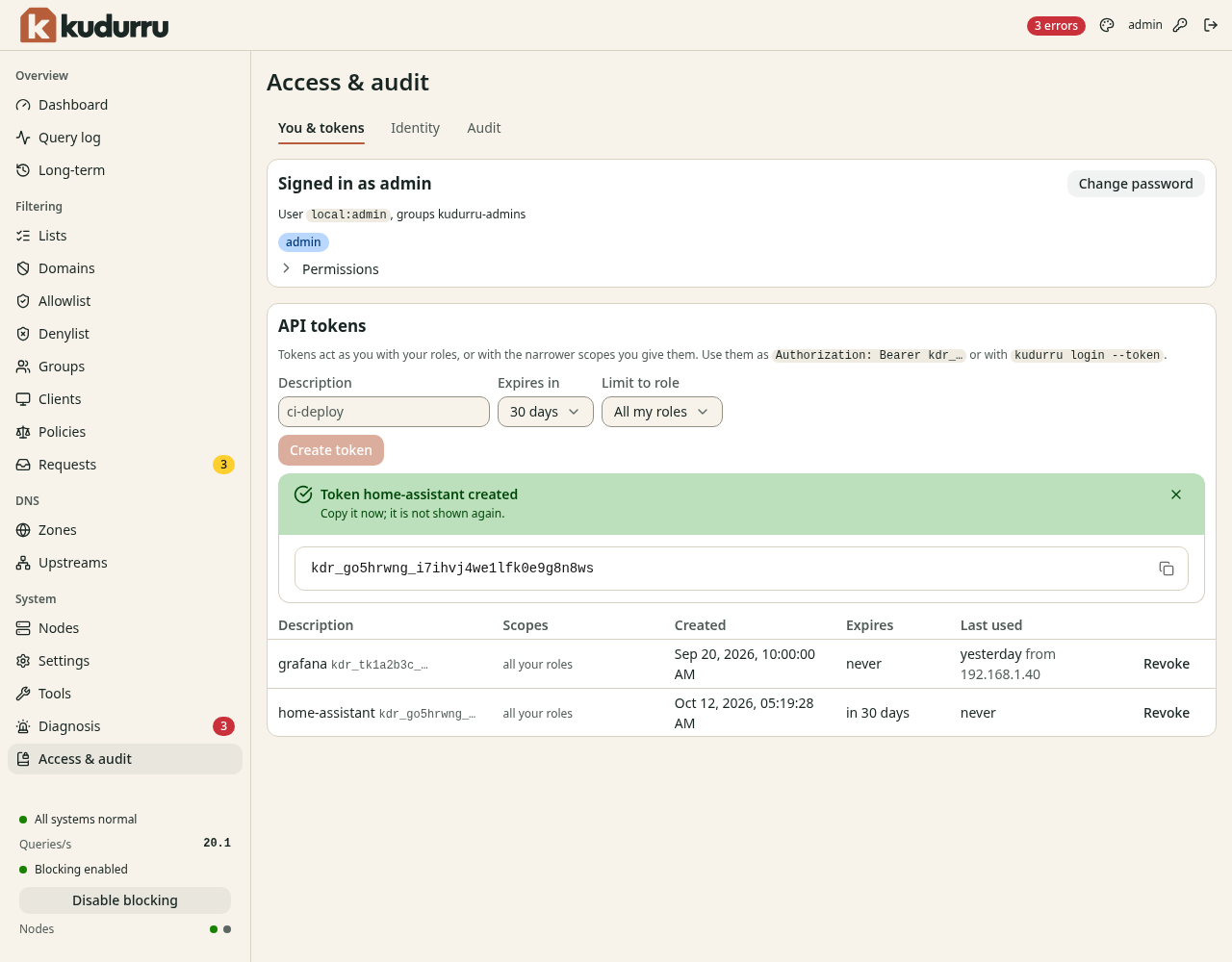The image size is (1232, 962).
Task: Switch to the Audit tab
Action: tap(484, 128)
